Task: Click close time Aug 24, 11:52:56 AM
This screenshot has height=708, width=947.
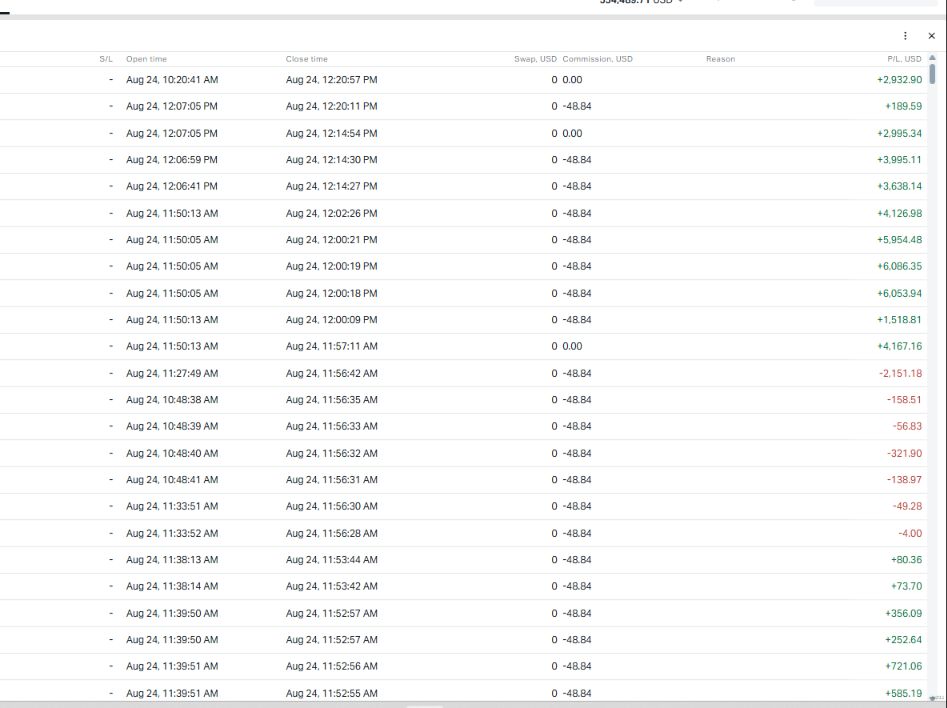Action: (x=332, y=667)
